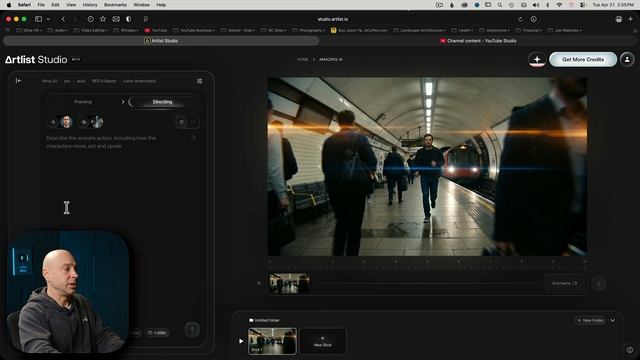Click the shield toolbar icon
The width and height of the screenshot is (640, 360).
click(146, 19)
